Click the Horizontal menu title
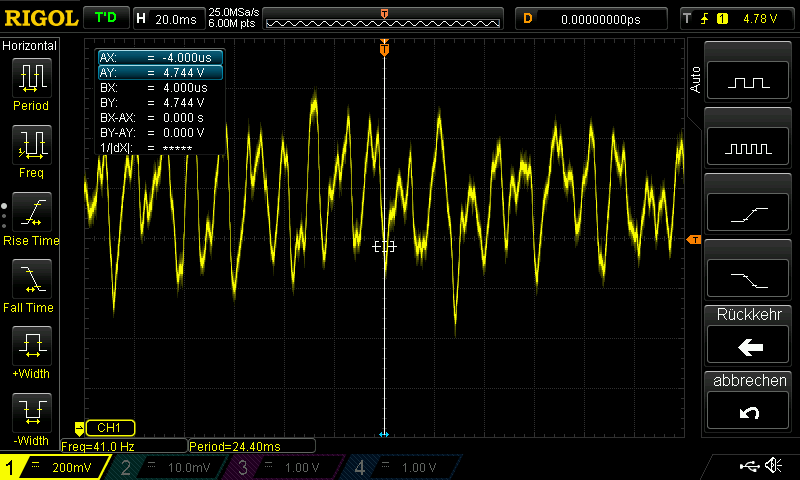Viewport: 800px width, 480px height. pyautogui.click(x=30, y=46)
